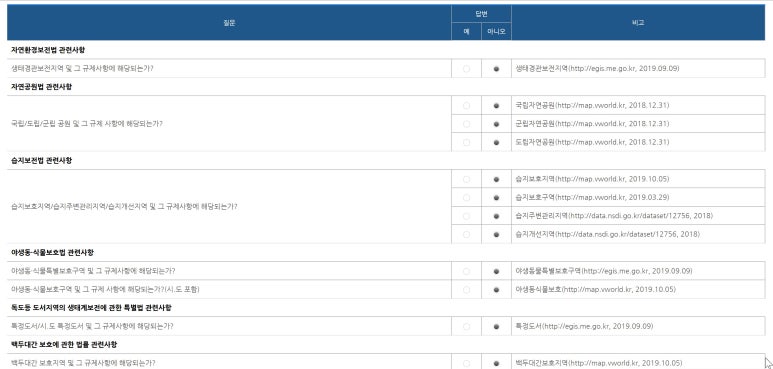
Task: Mark 예 for 습지주변관리지역 row
Action: (466, 216)
